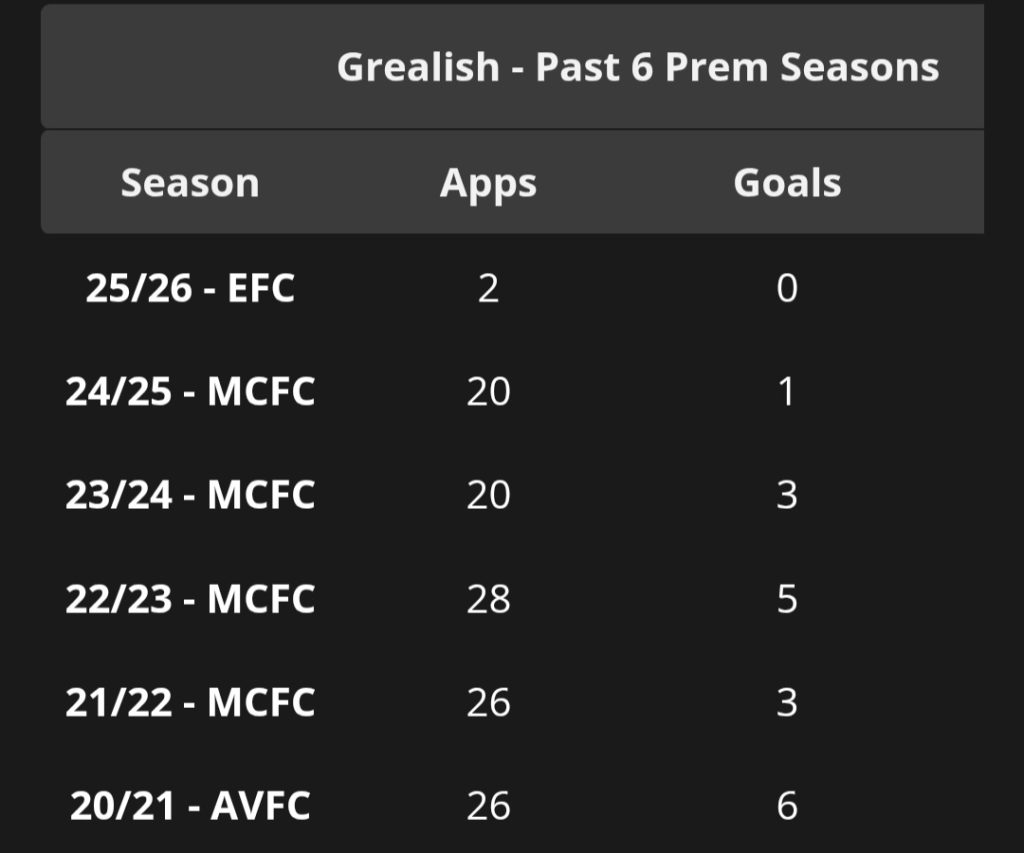Click the 22/23 goals value 5
Viewport: 1024px width, 853px height.
pos(787,599)
